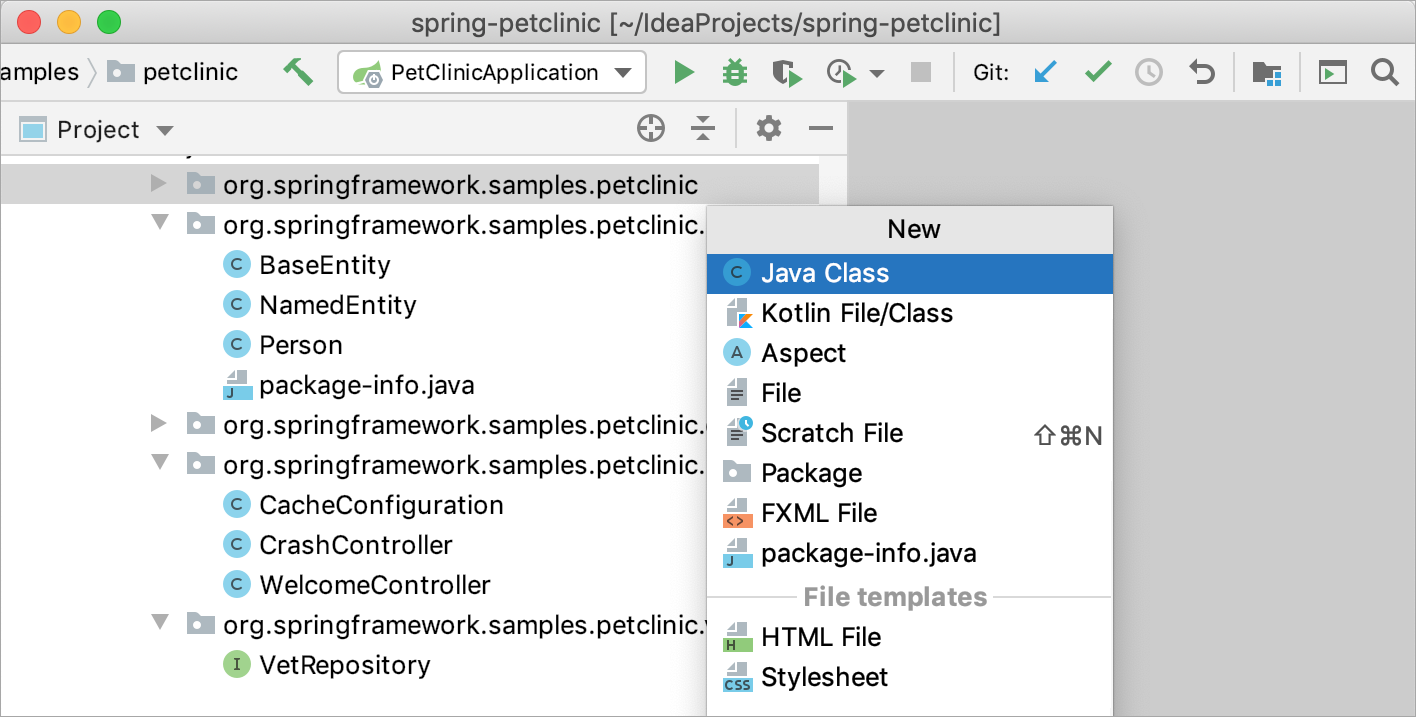
Task: Collapse the package containing VetRepository
Action: pyautogui.click(x=160, y=622)
